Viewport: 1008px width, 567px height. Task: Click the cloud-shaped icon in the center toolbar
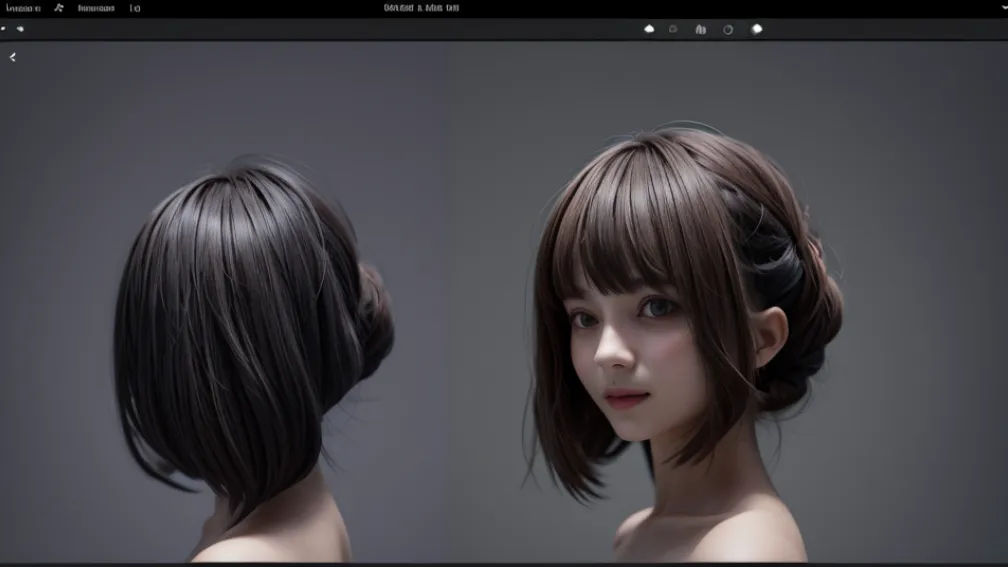(x=649, y=29)
